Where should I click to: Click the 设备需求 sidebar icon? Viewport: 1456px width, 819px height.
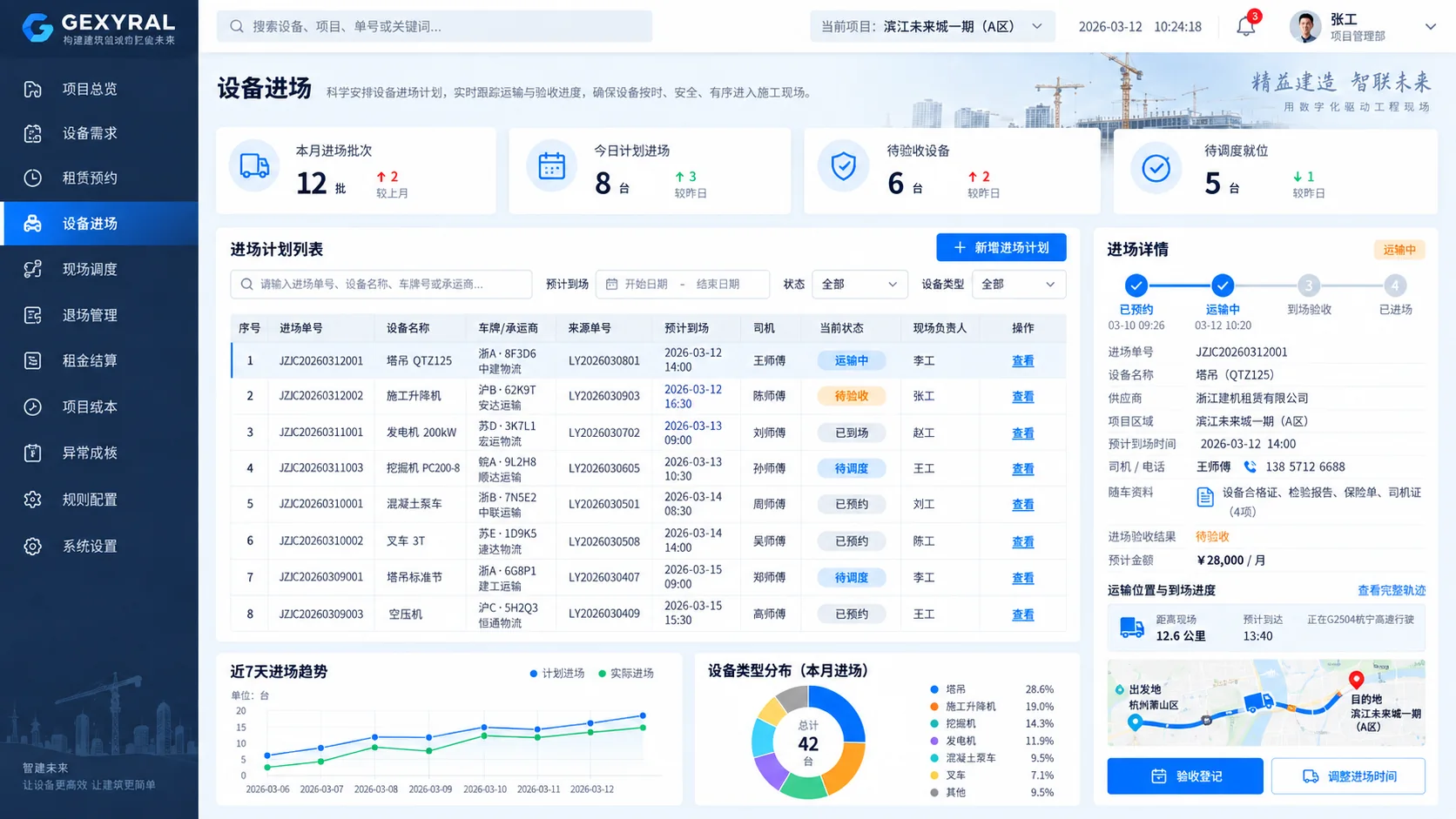click(x=33, y=133)
